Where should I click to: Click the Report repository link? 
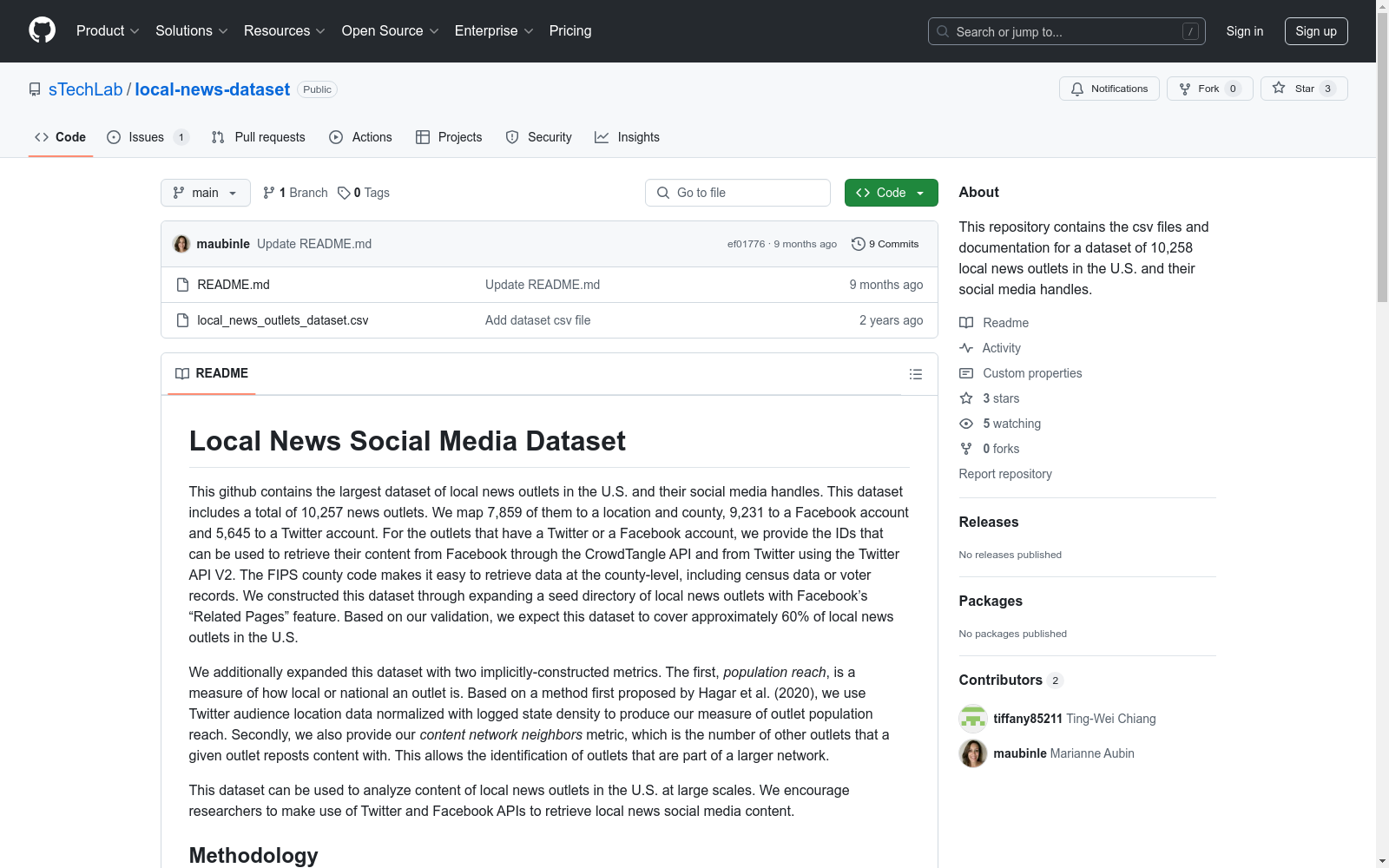tap(1005, 474)
